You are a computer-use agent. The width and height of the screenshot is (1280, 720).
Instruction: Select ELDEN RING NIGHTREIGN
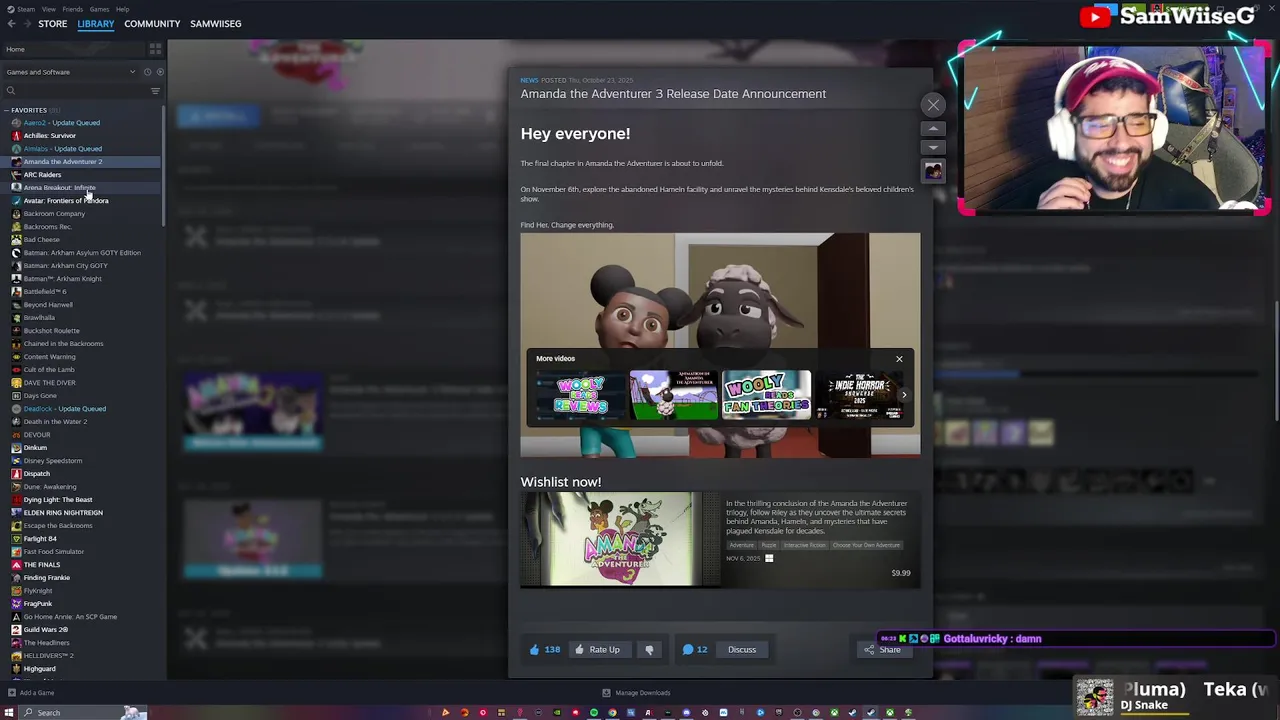point(63,513)
